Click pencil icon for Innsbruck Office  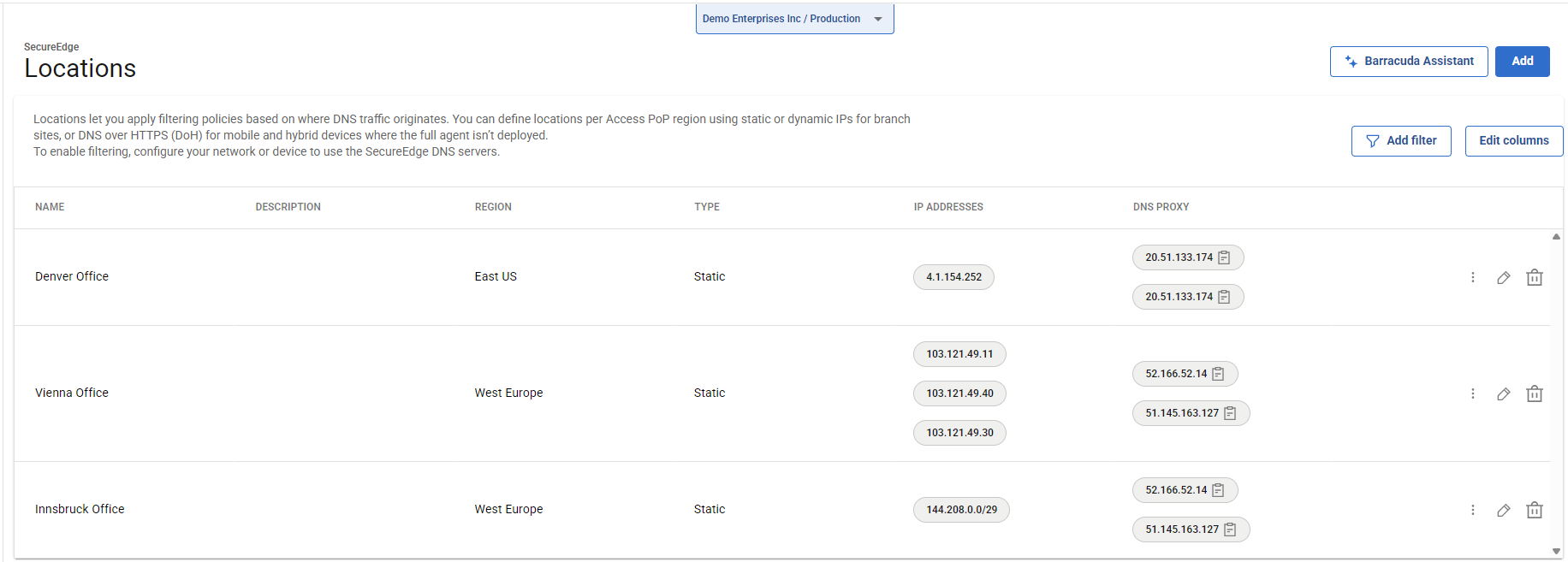click(x=1503, y=510)
